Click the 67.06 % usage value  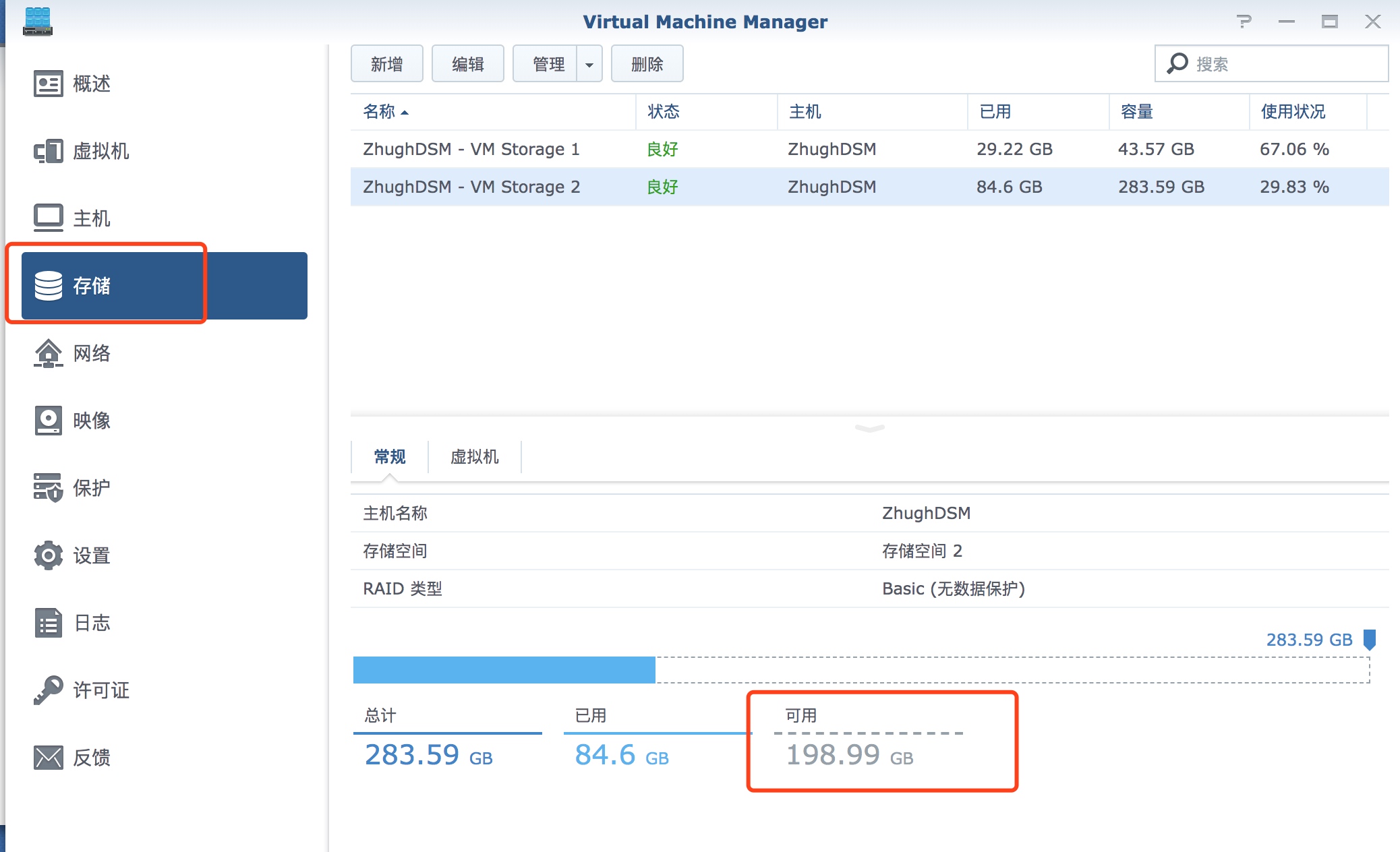coord(1294,149)
